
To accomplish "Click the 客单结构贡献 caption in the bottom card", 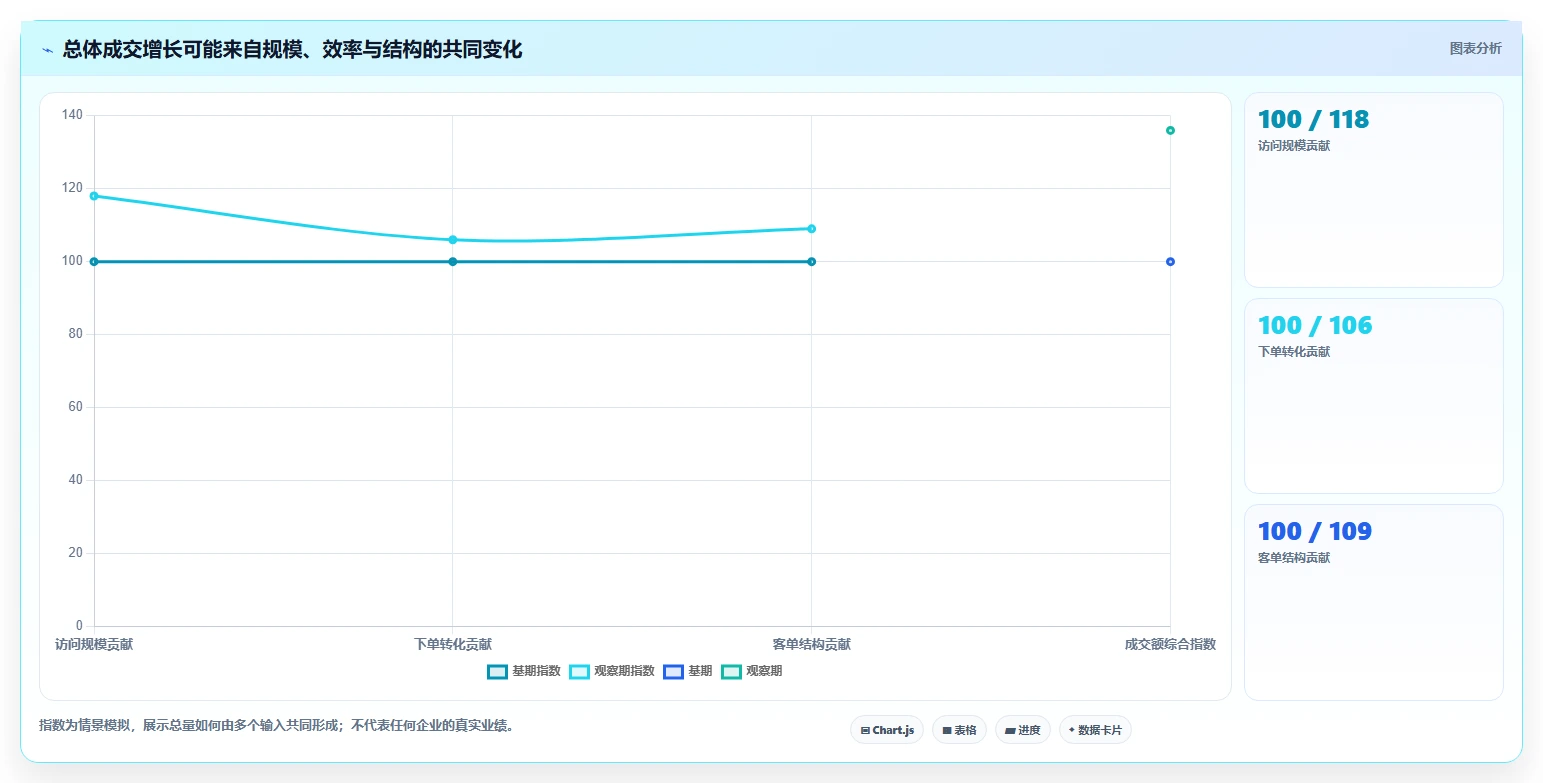I will [1294, 558].
